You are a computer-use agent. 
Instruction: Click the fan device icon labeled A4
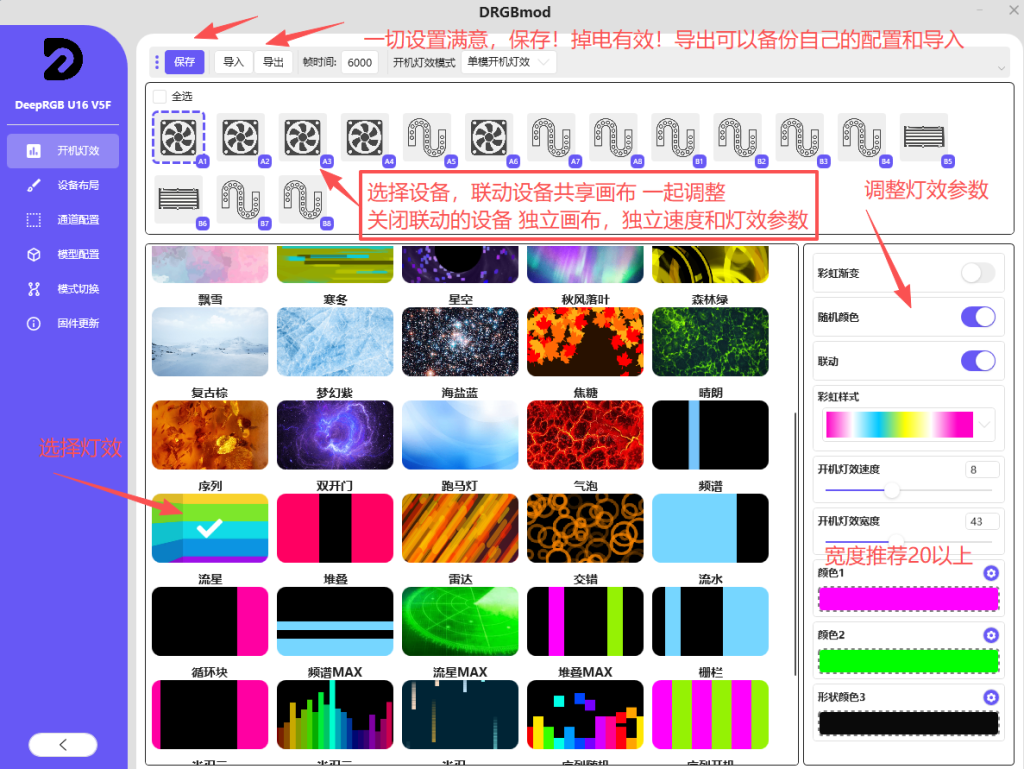coord(364,137)
